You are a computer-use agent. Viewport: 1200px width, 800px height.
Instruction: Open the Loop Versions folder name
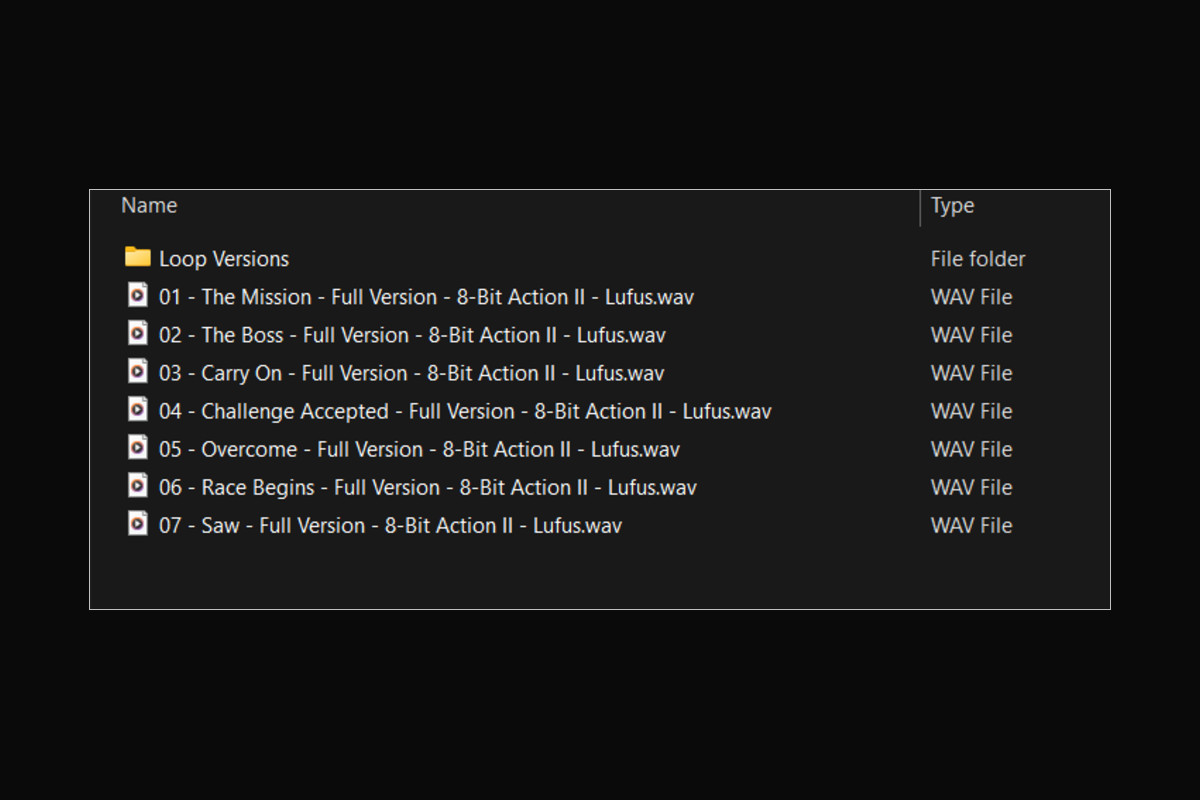224,259
